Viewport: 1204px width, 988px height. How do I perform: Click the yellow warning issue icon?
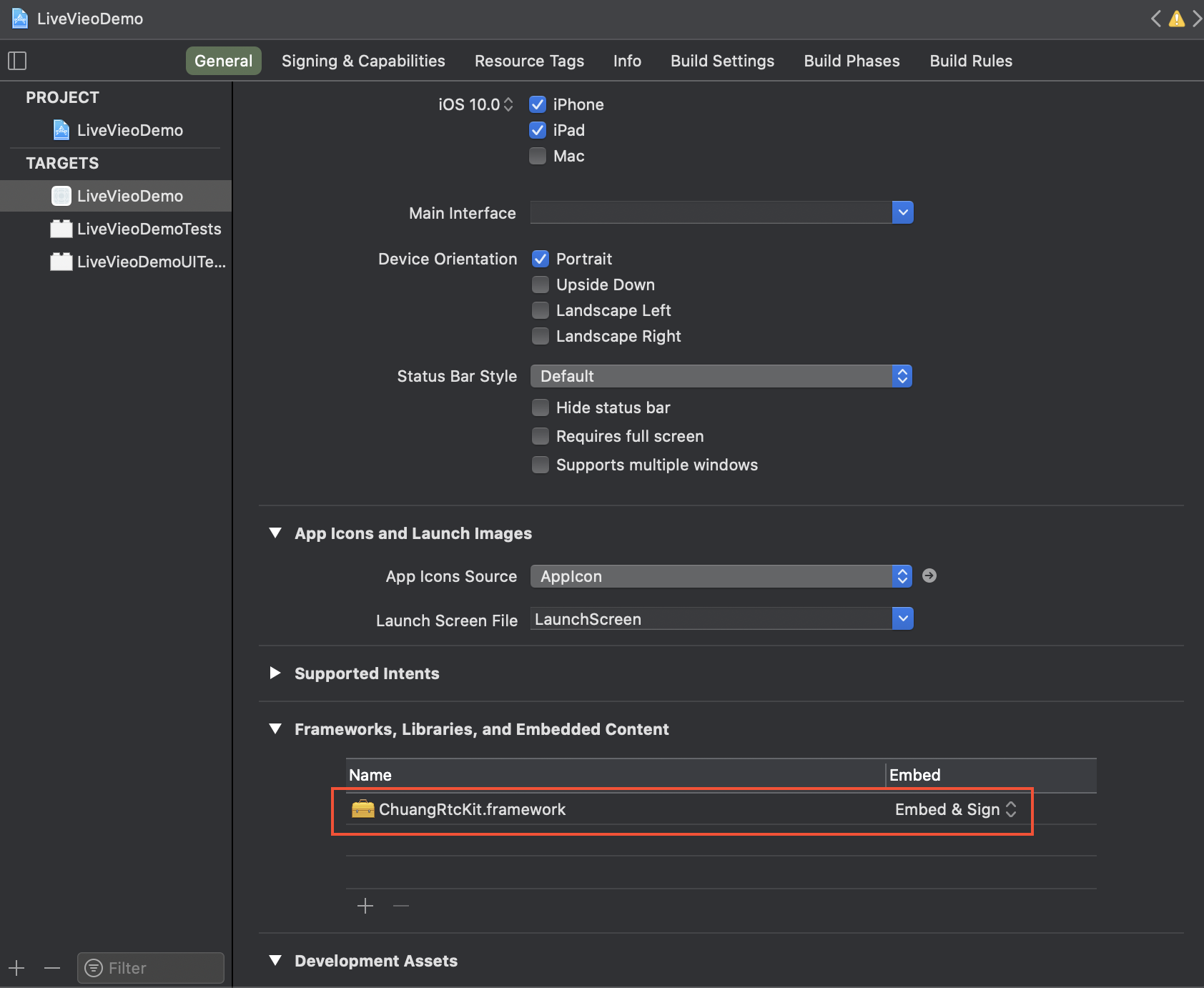tap(1176, 19)
